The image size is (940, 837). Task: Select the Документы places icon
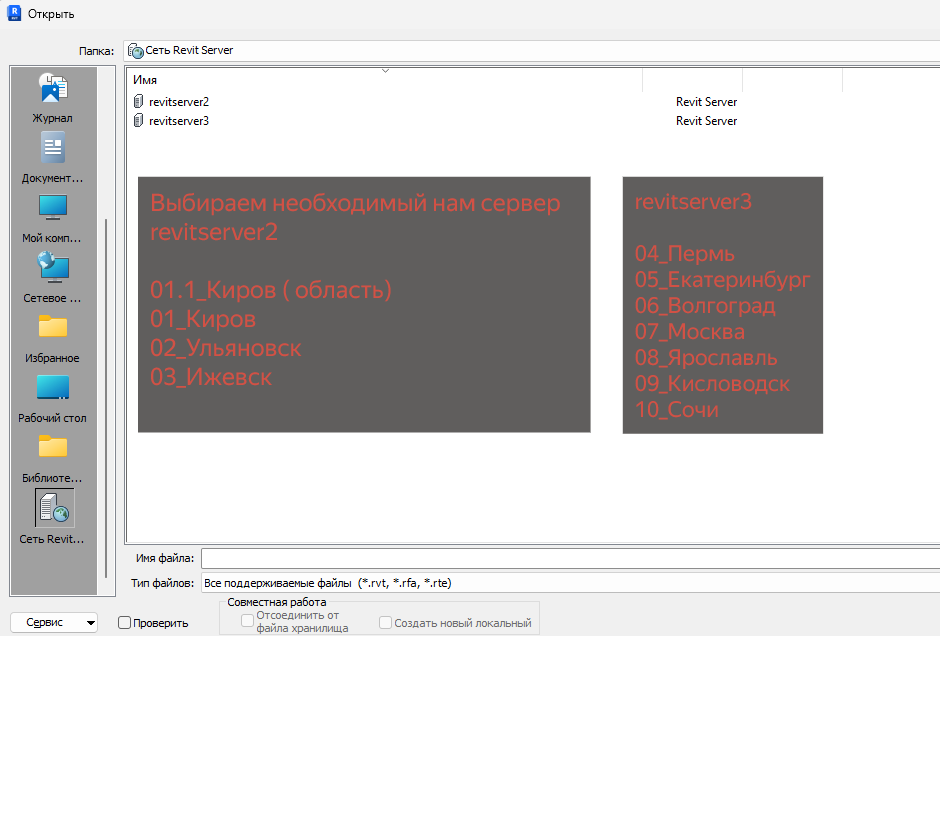[53, 147]
